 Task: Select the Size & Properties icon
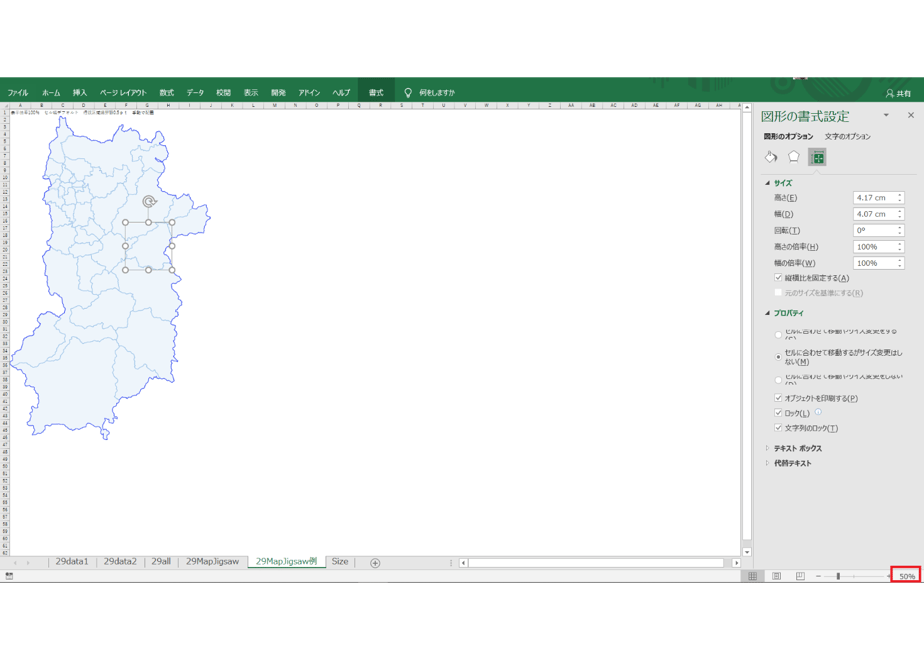(817, 157)
